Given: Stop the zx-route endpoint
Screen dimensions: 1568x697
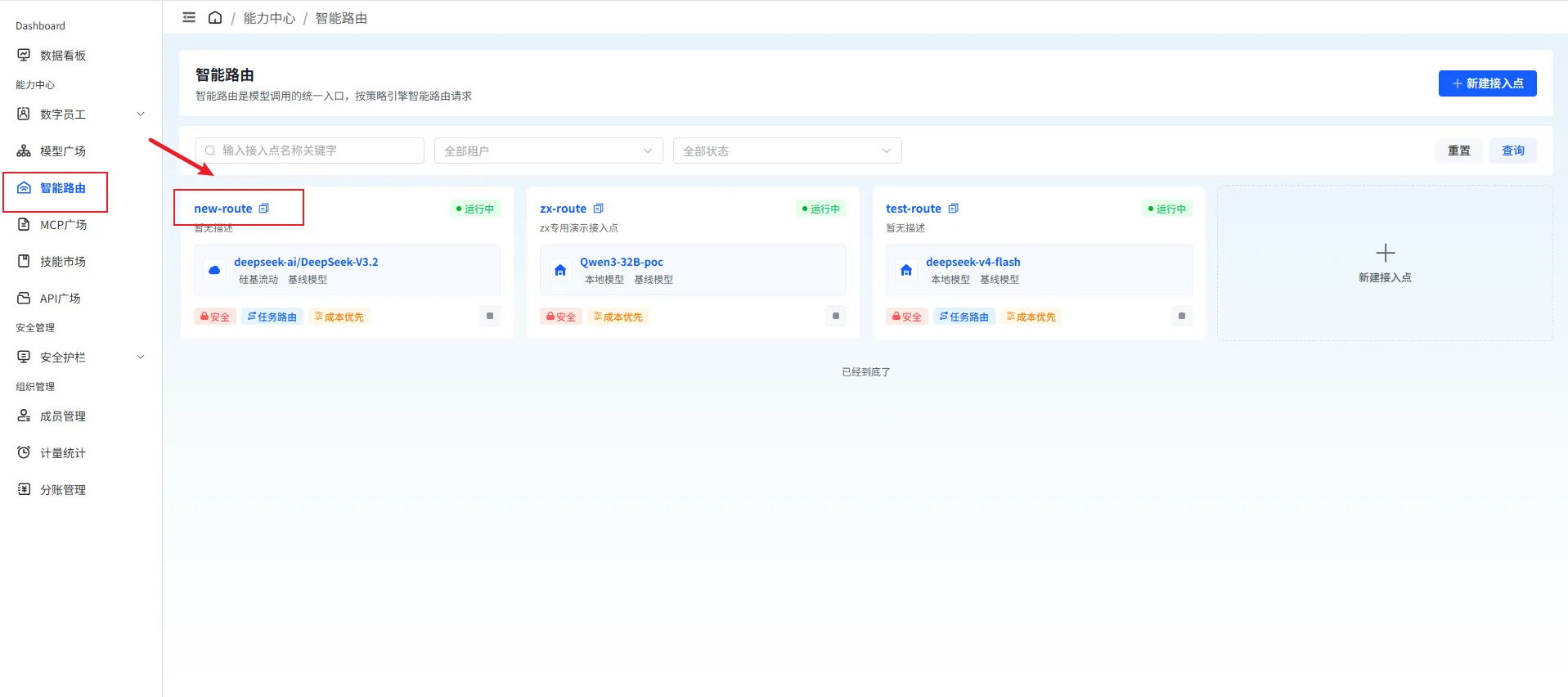Looking at the screenshot, I should [836, 316].
